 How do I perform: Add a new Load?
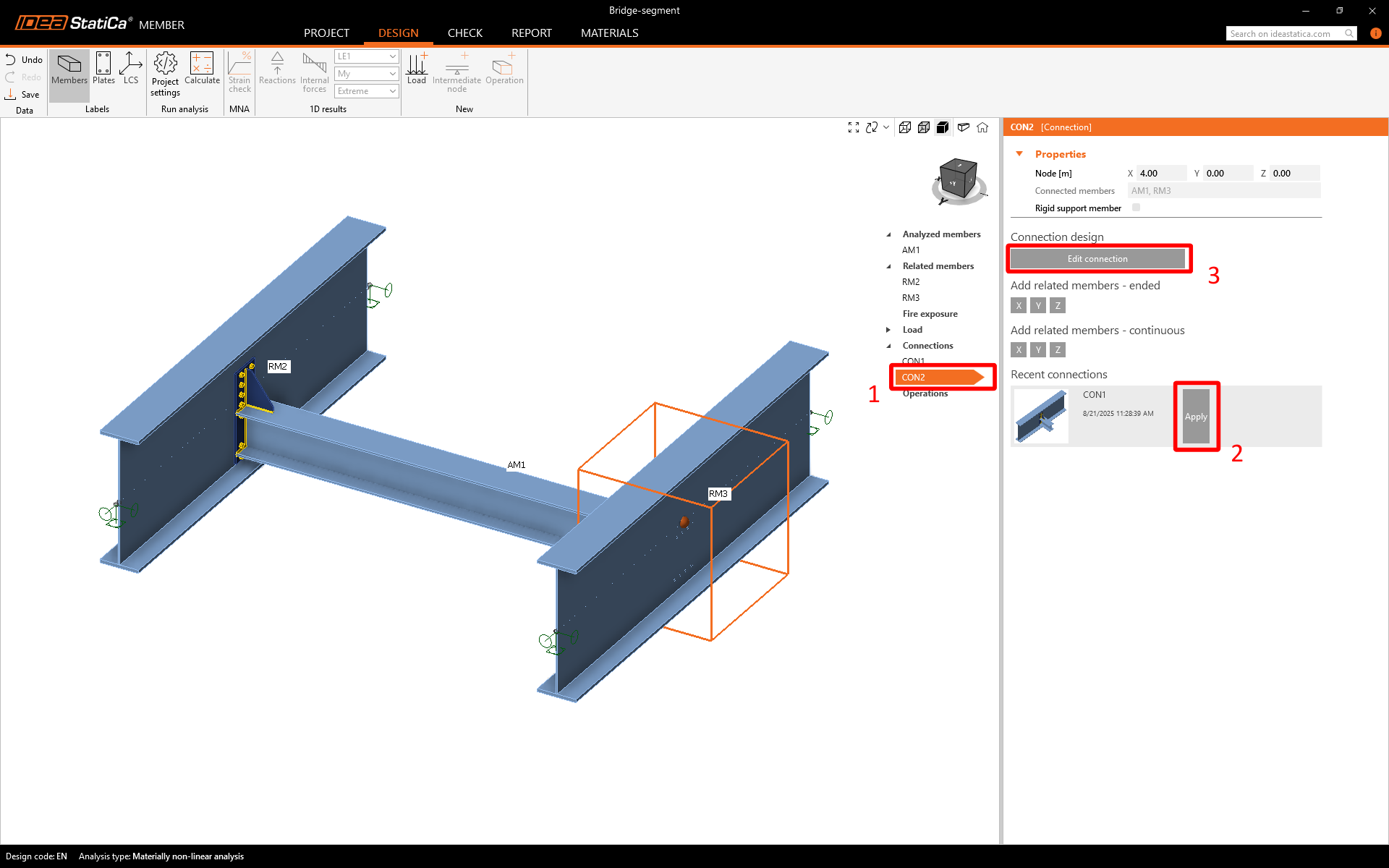[417, 69]
